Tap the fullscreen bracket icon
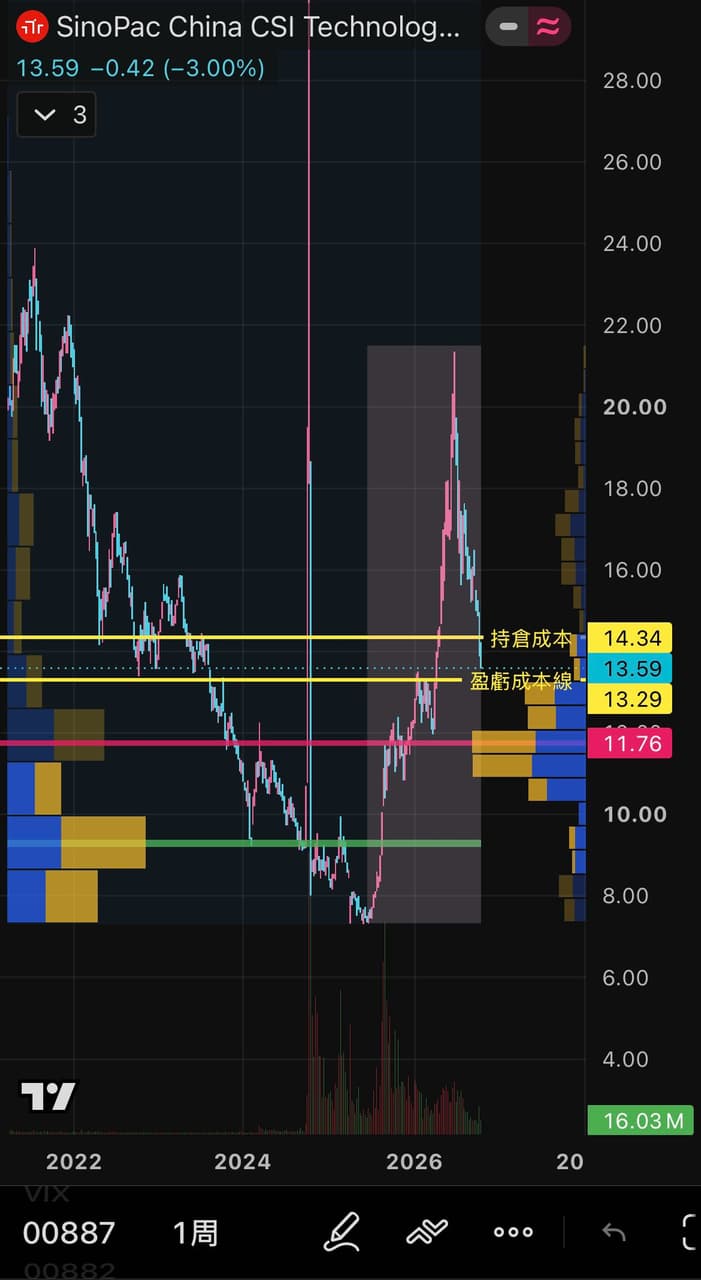 coord(689,1232)
